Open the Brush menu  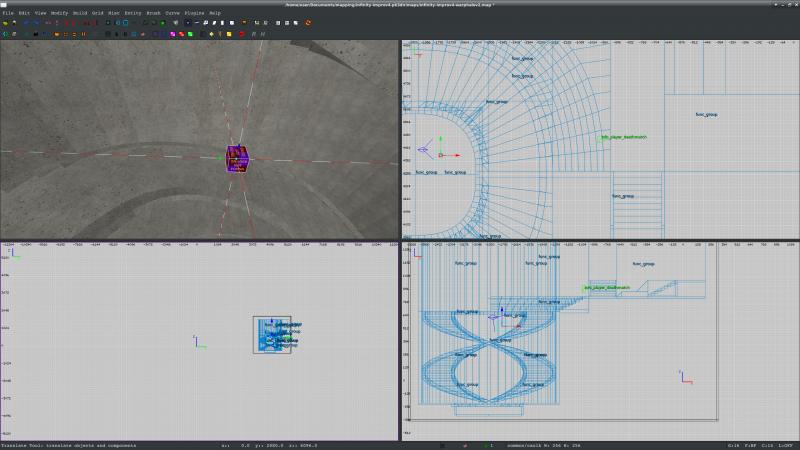coord(153,12)
